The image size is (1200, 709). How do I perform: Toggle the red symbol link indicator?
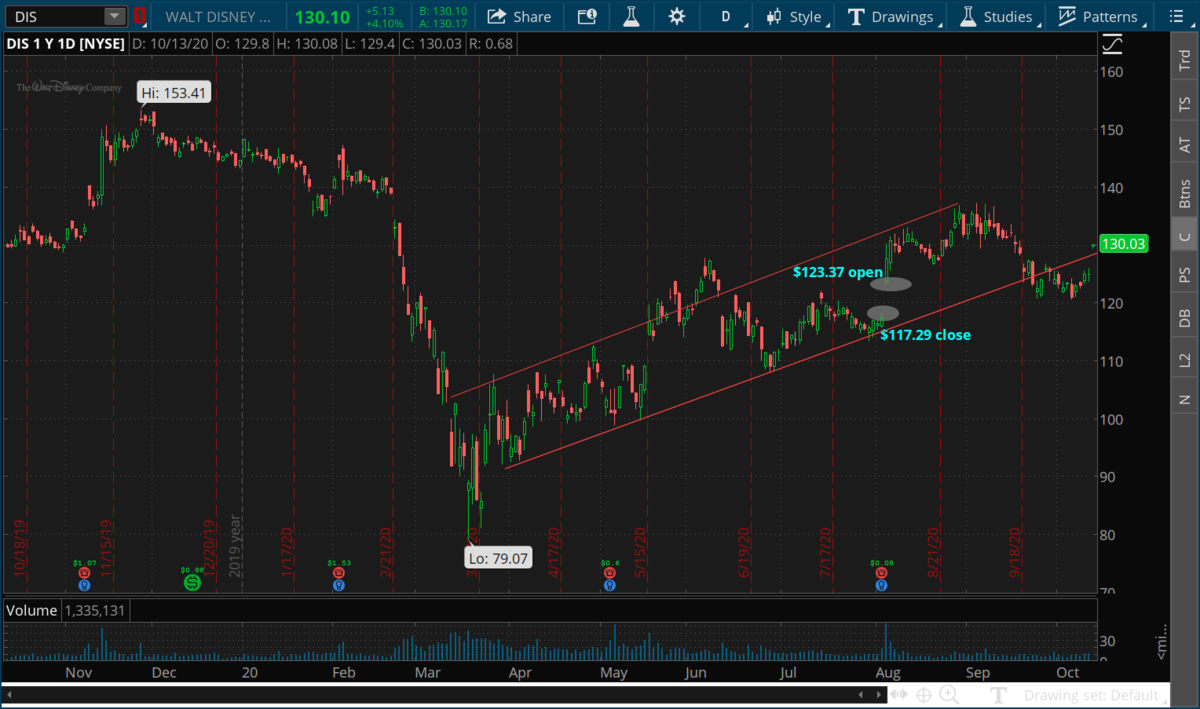tap(140, 16)
